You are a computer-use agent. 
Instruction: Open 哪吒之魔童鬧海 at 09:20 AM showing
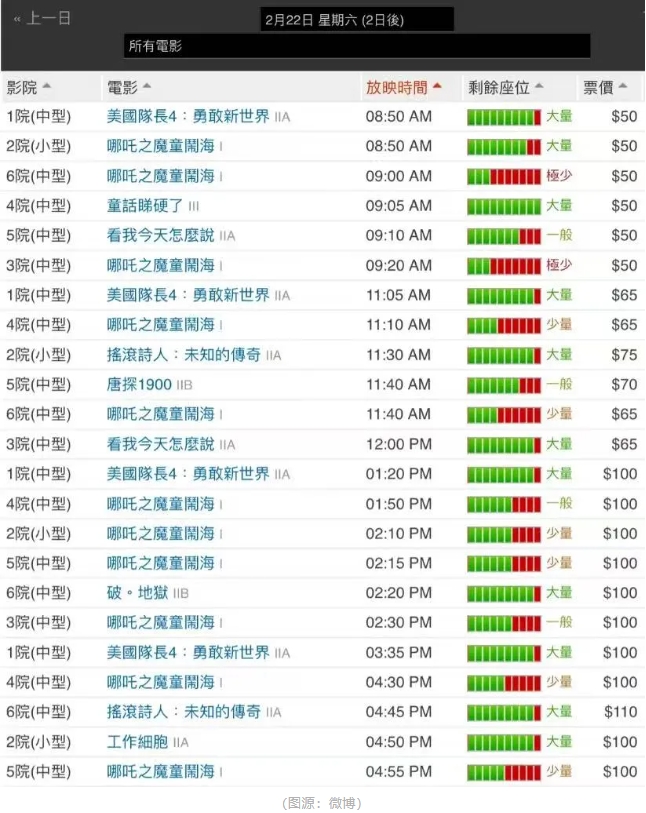tap(161, 265)
